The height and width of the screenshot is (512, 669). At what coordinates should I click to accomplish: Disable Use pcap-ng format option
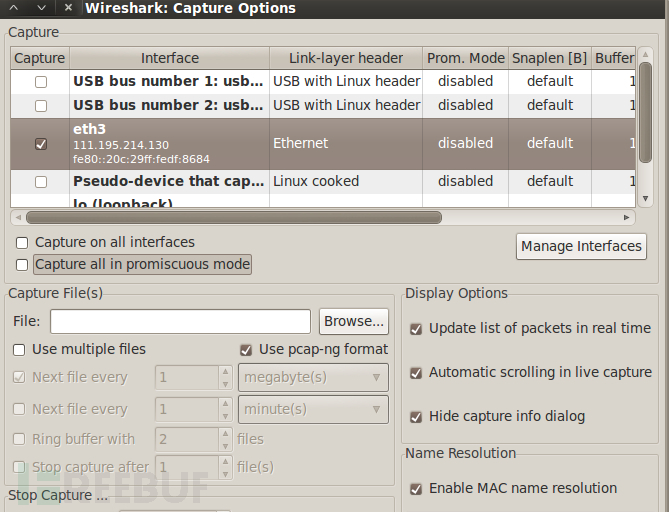point(246,350)
